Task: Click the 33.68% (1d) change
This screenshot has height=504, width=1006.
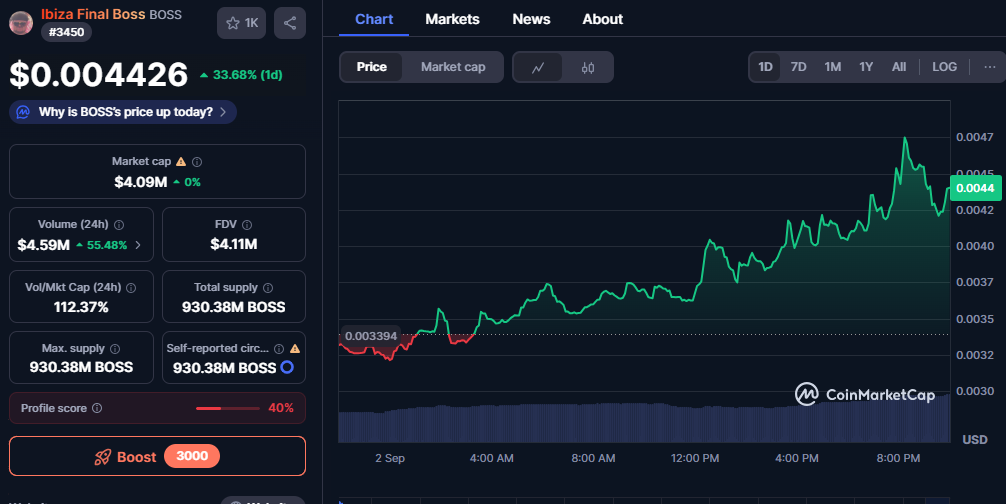Action: tap(241, 75)
